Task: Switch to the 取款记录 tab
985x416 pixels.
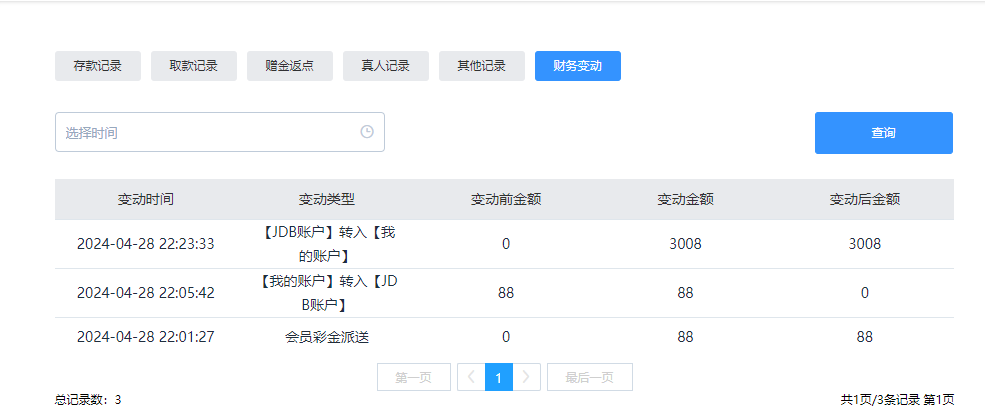Action: coord(194,66)
